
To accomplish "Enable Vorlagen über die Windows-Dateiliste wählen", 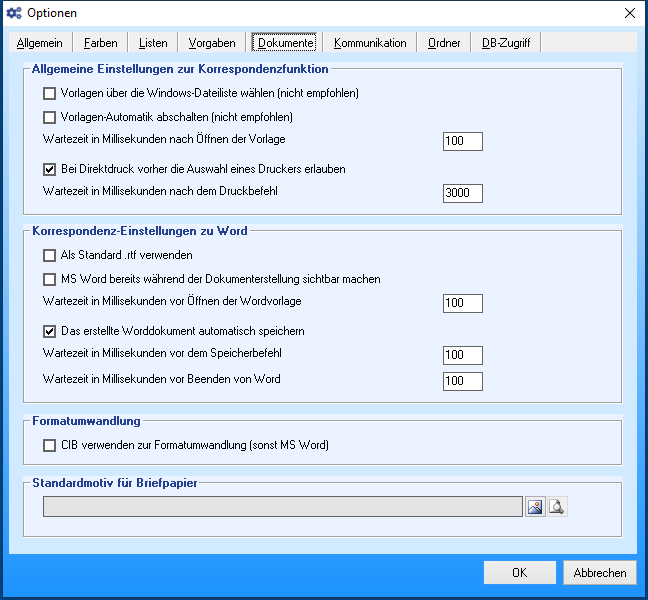I will point(50,93).
